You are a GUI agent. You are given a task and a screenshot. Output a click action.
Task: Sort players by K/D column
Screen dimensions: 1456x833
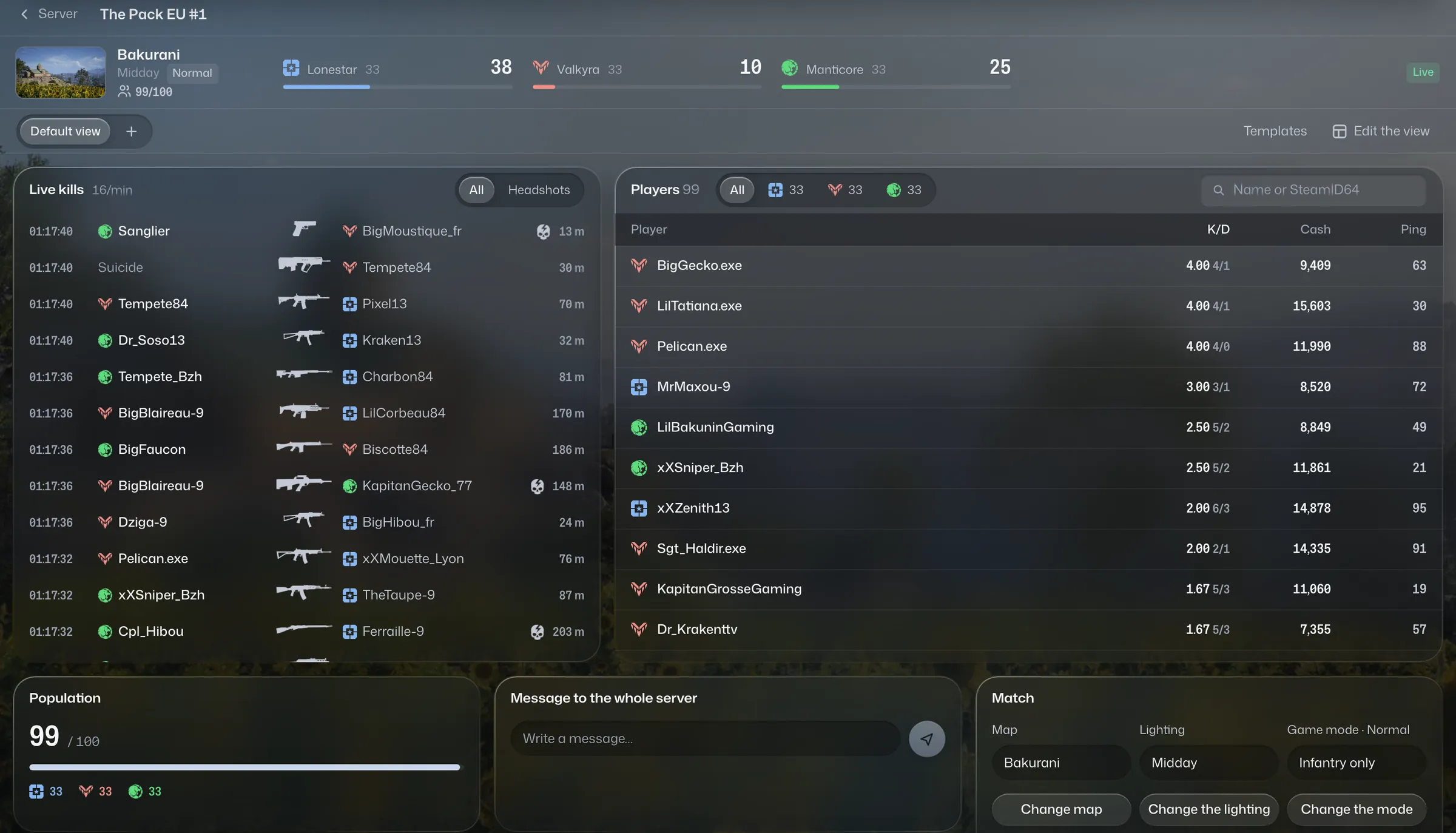1218,229
